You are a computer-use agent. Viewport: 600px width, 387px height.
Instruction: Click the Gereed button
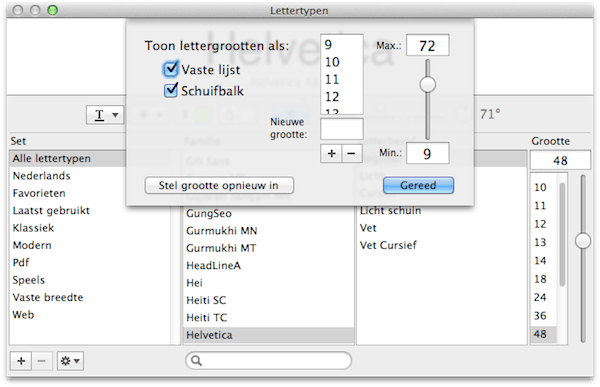click(418, 185)
